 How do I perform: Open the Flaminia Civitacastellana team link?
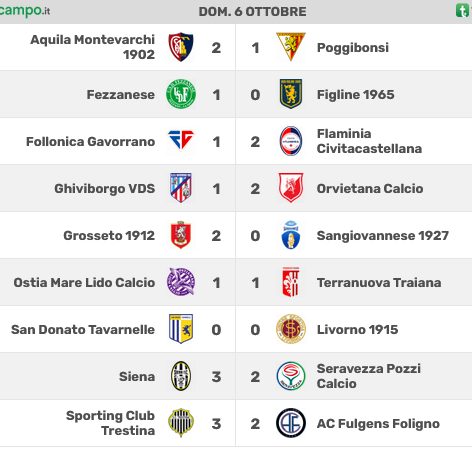click(x=369, y=141)
